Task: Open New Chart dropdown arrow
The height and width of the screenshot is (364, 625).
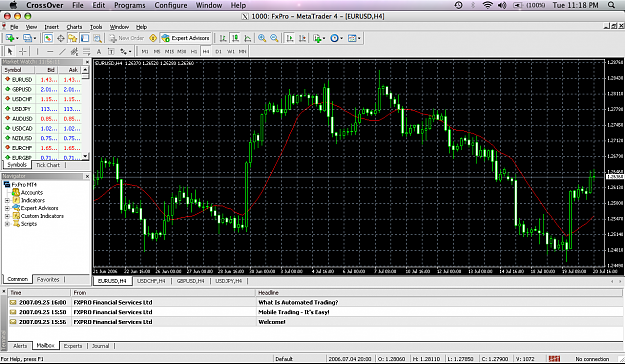Action: tap(17, 39)
